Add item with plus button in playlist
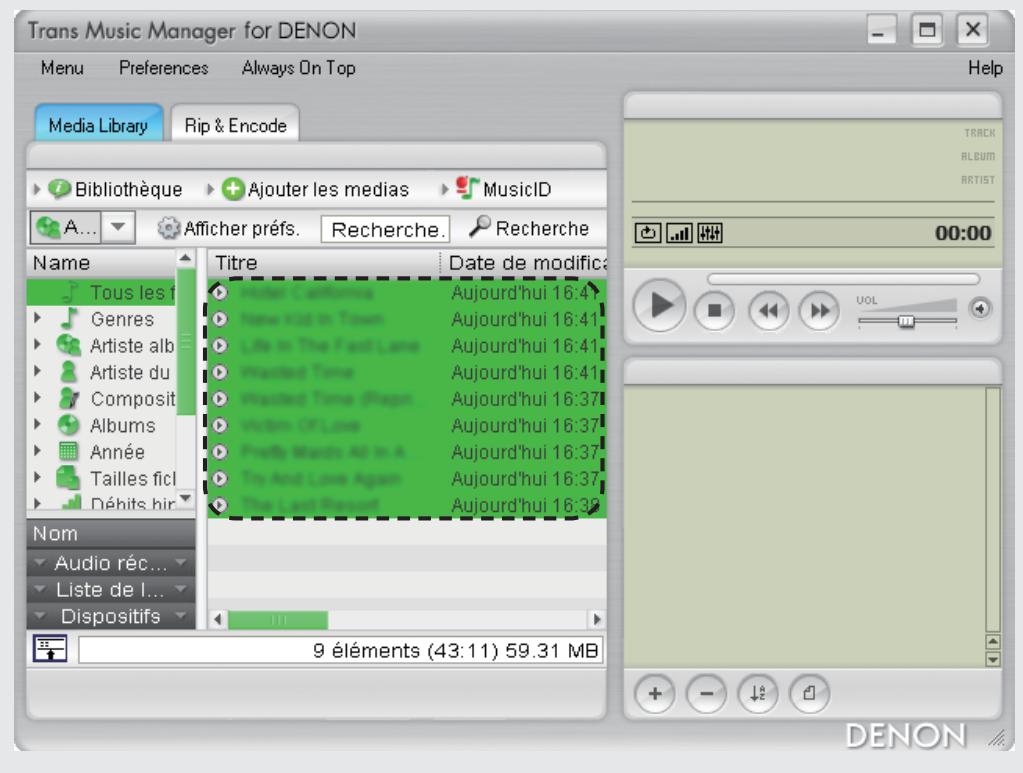1023x773 pixels. (x=654, y=693)
